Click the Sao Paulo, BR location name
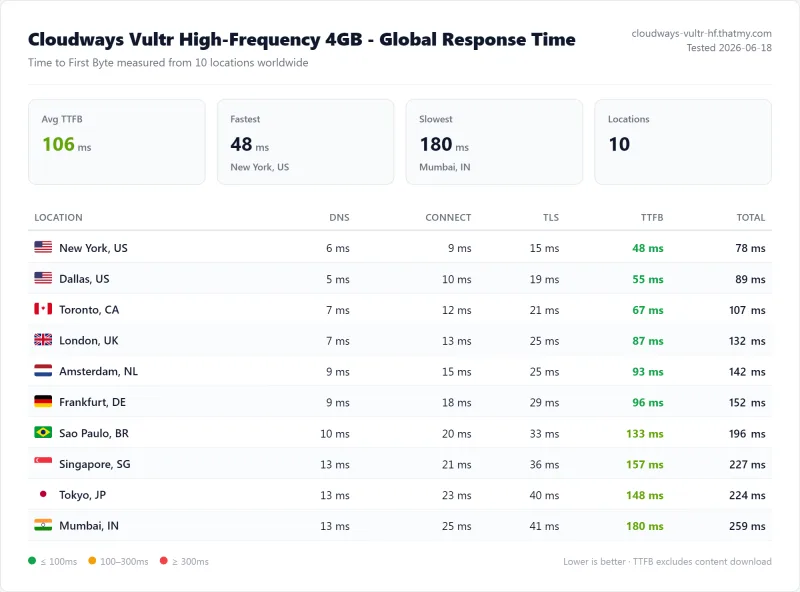This screenshot has height=592, width=800. (94, 433)
